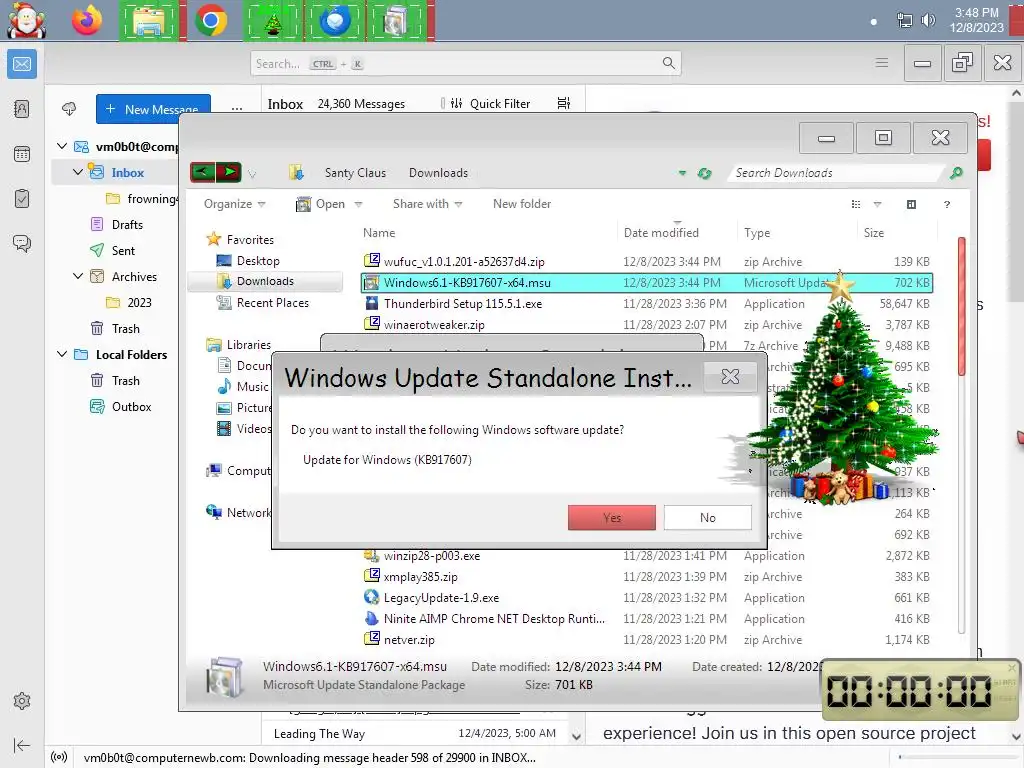1024x768 pixels.
Task: Open the Thunderbird Mail space icon
Action: [22, 64]
